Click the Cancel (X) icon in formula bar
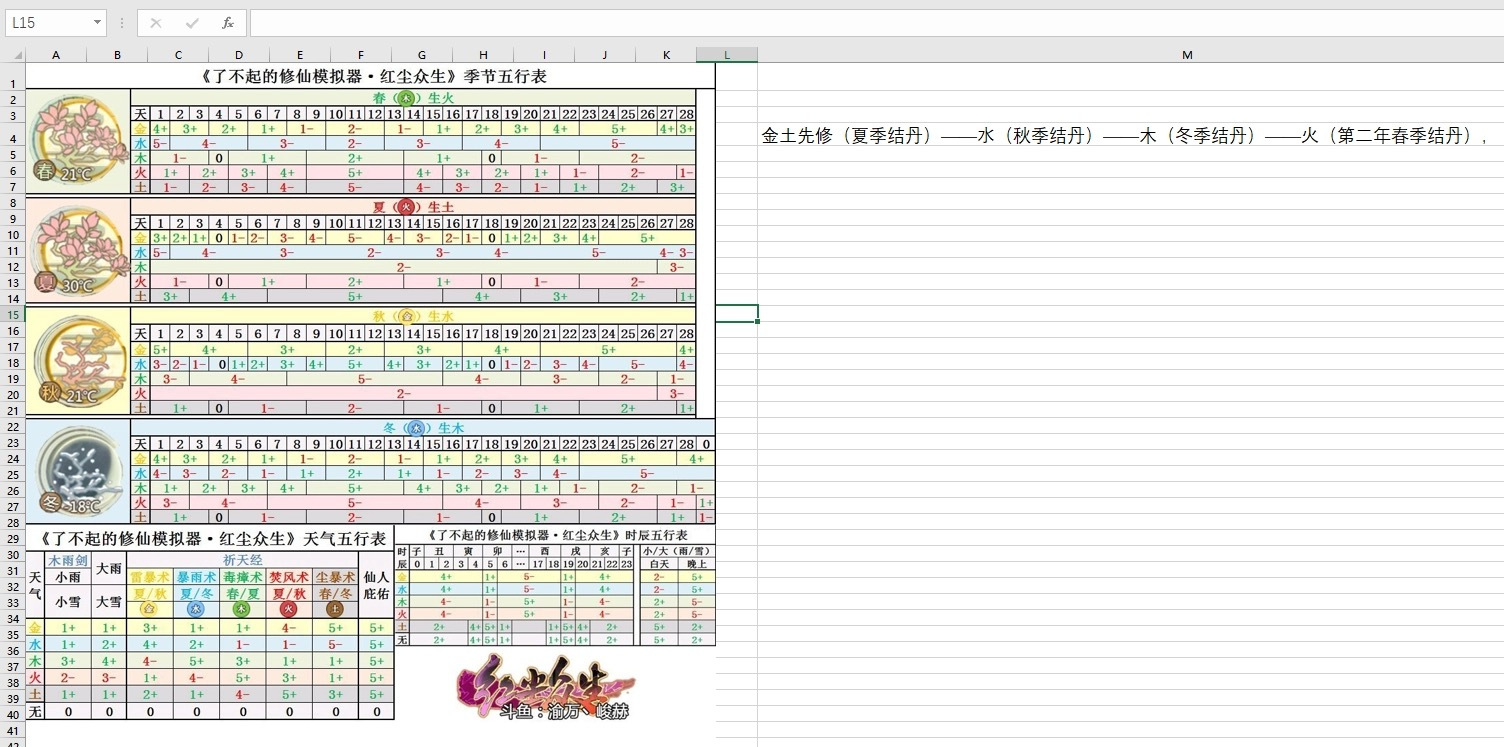 (x=156, y=23)
